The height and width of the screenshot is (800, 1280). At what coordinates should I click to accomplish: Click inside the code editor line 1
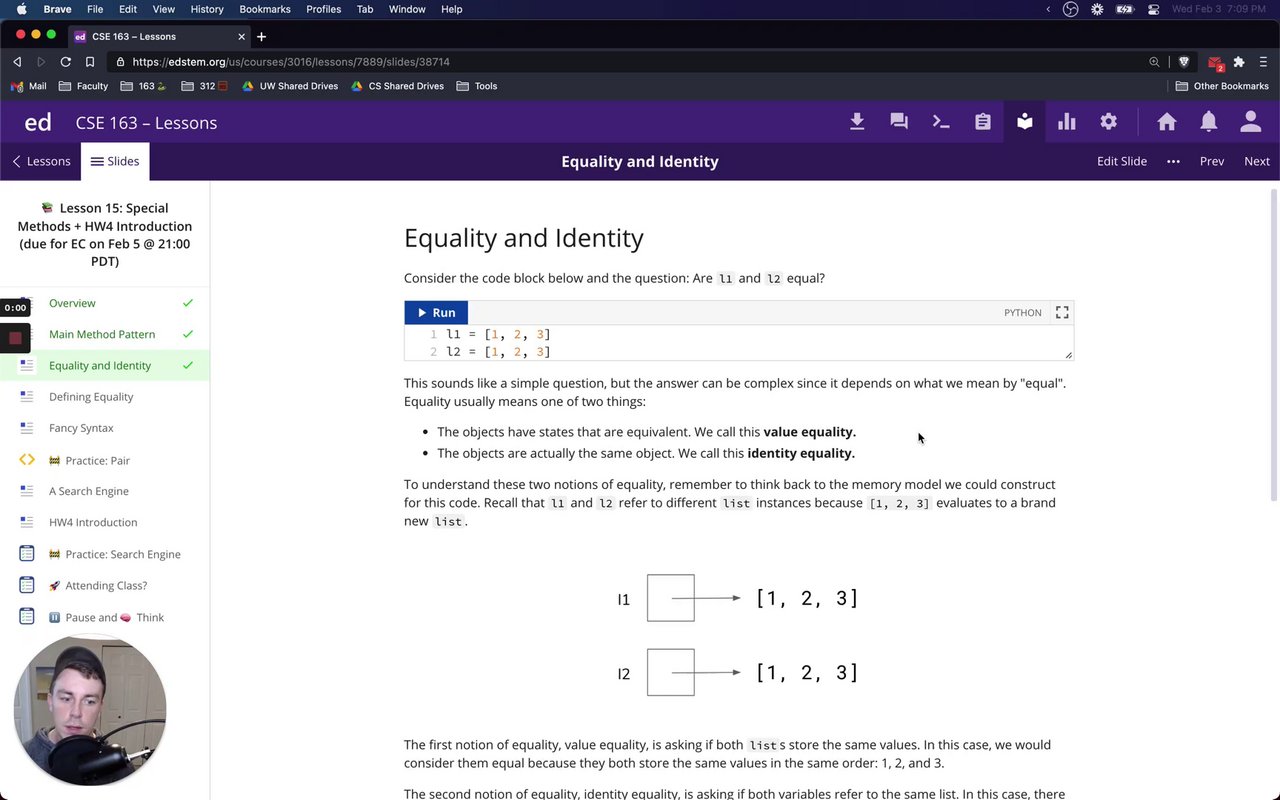pyautogui.click(x=740, y=334)
